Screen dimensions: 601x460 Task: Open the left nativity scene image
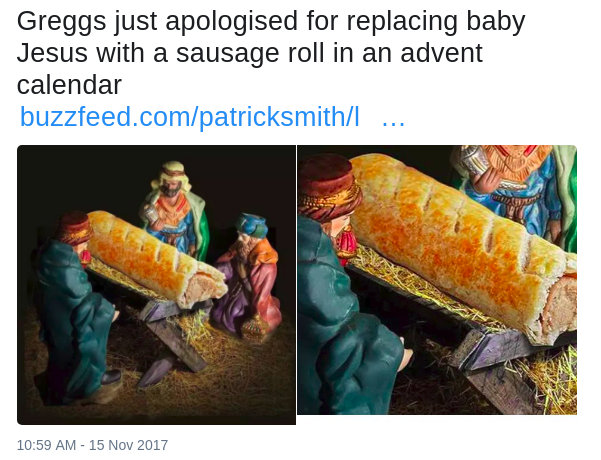156,285
